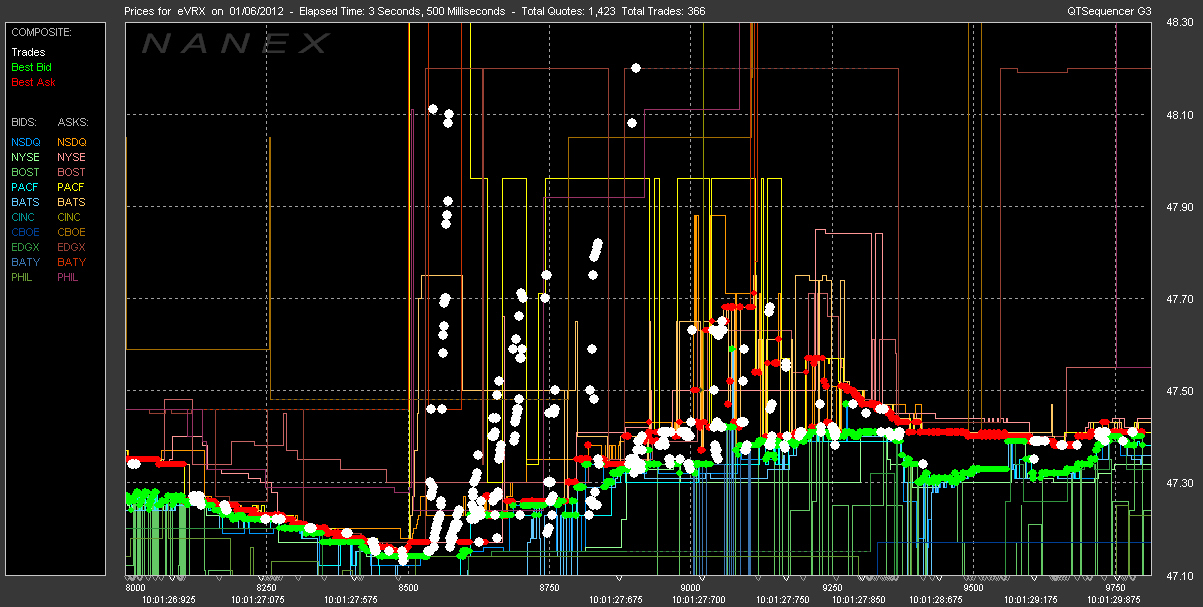Click the 47.50 price axis label
Viewport: 1203px width, 607px height.
(x=1179, y=390)
